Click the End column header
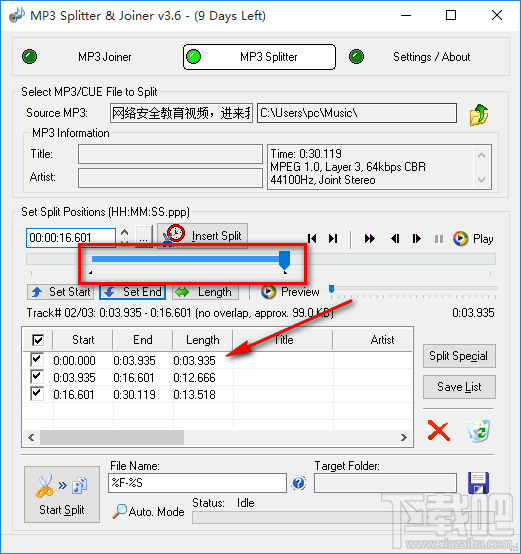This screenshot has width=521, height=554. click(x=143, y=340)
